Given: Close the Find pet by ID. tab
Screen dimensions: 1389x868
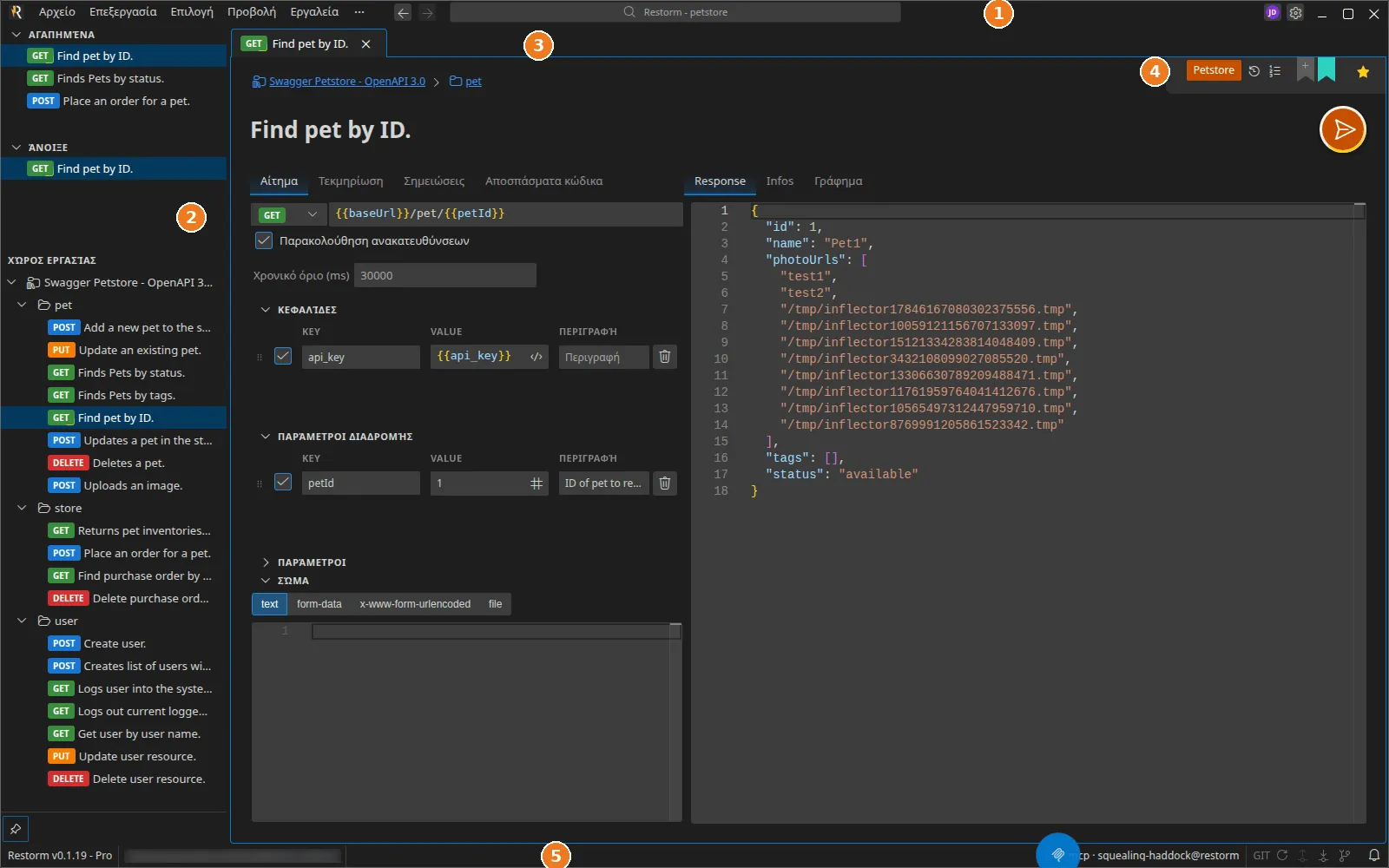Looking at the screenshot, I should tap(365, 44).
